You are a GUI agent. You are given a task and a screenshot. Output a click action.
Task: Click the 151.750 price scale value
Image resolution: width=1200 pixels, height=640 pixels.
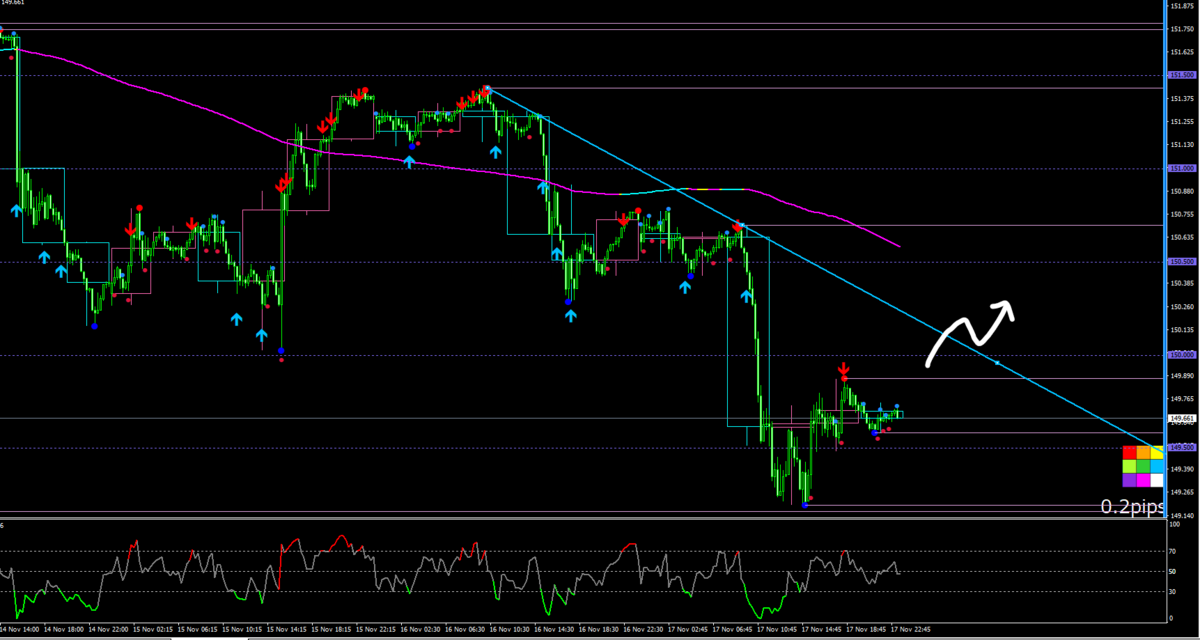pos(1182,29)
